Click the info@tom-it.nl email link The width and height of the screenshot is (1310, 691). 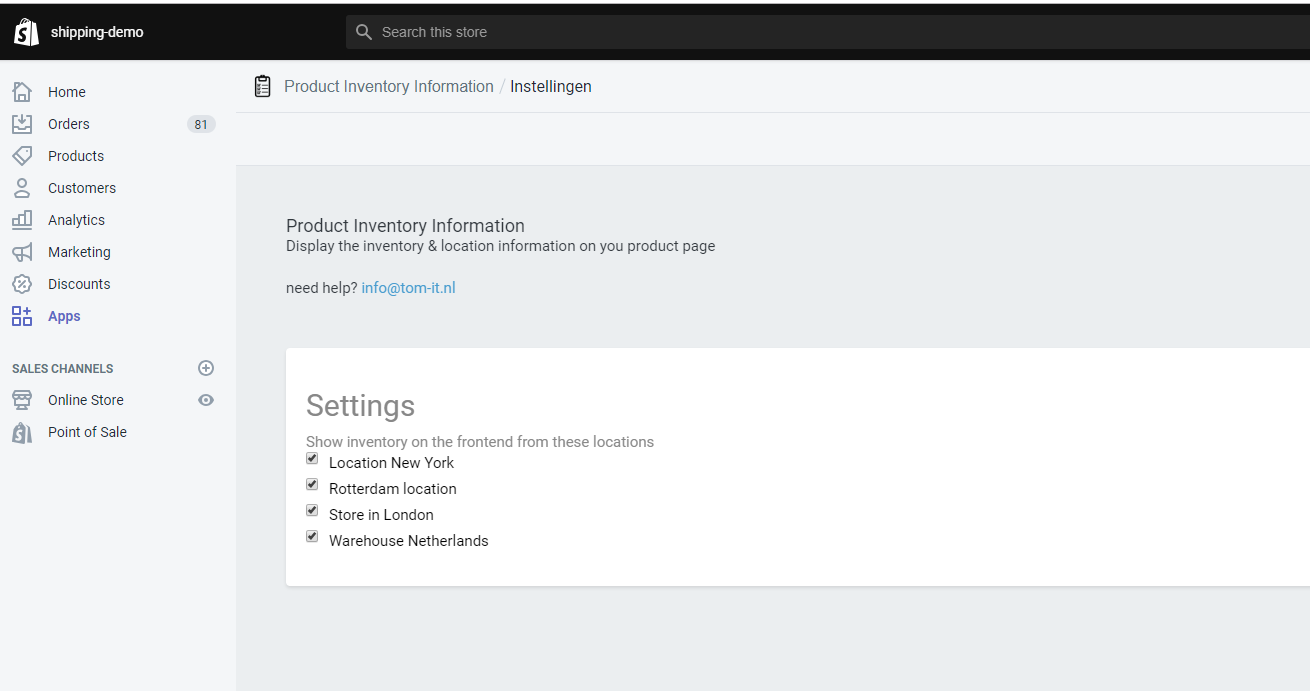[x=408, y=288]
